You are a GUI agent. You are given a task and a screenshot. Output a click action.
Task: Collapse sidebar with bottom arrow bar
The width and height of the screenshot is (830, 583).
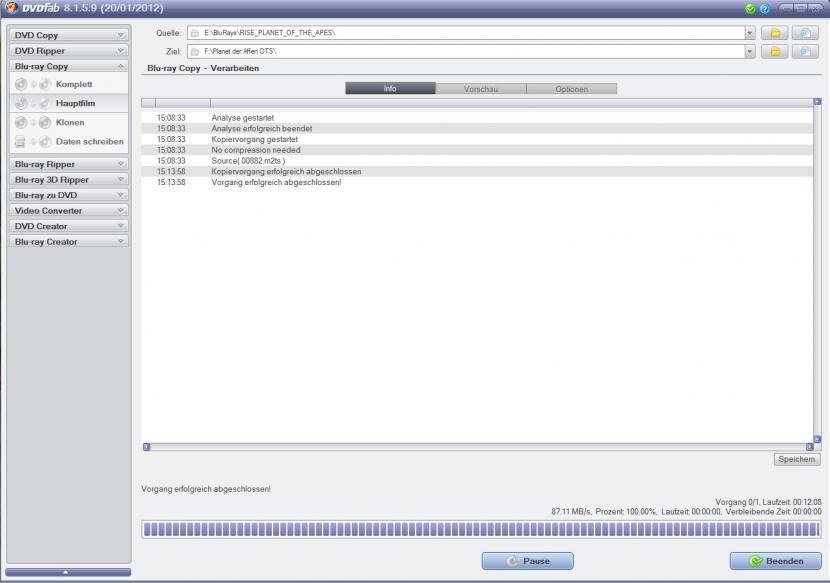68,572
